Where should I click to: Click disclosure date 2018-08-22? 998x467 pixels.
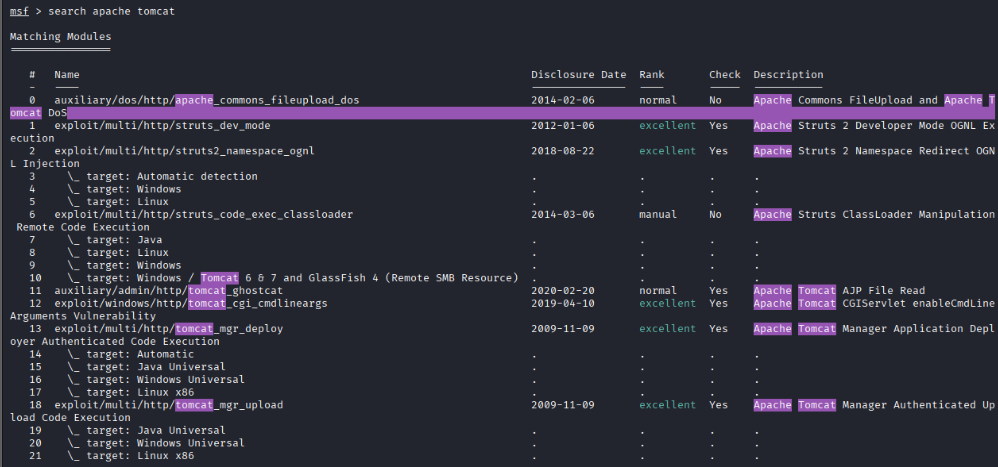click(x=563, y=151)
